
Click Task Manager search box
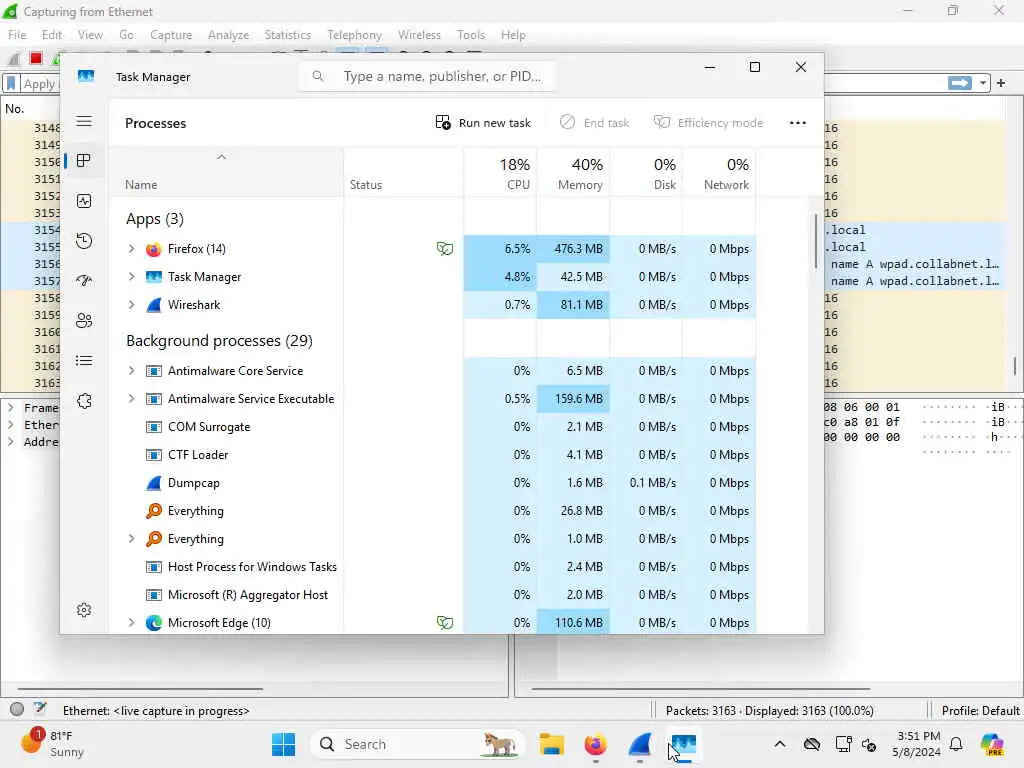click(428, 76)
